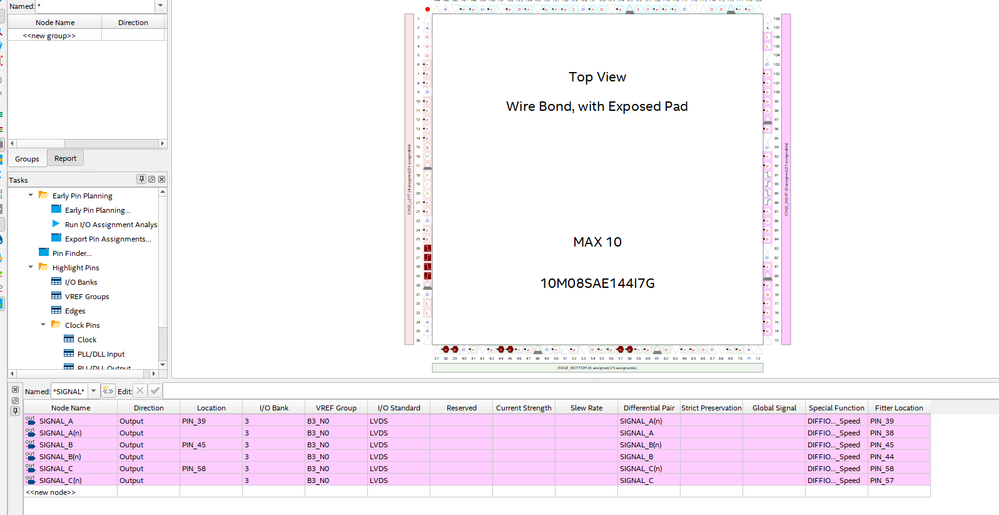Click the output pin icon of SIGNAL_C(n)

(x=30, y=480)
